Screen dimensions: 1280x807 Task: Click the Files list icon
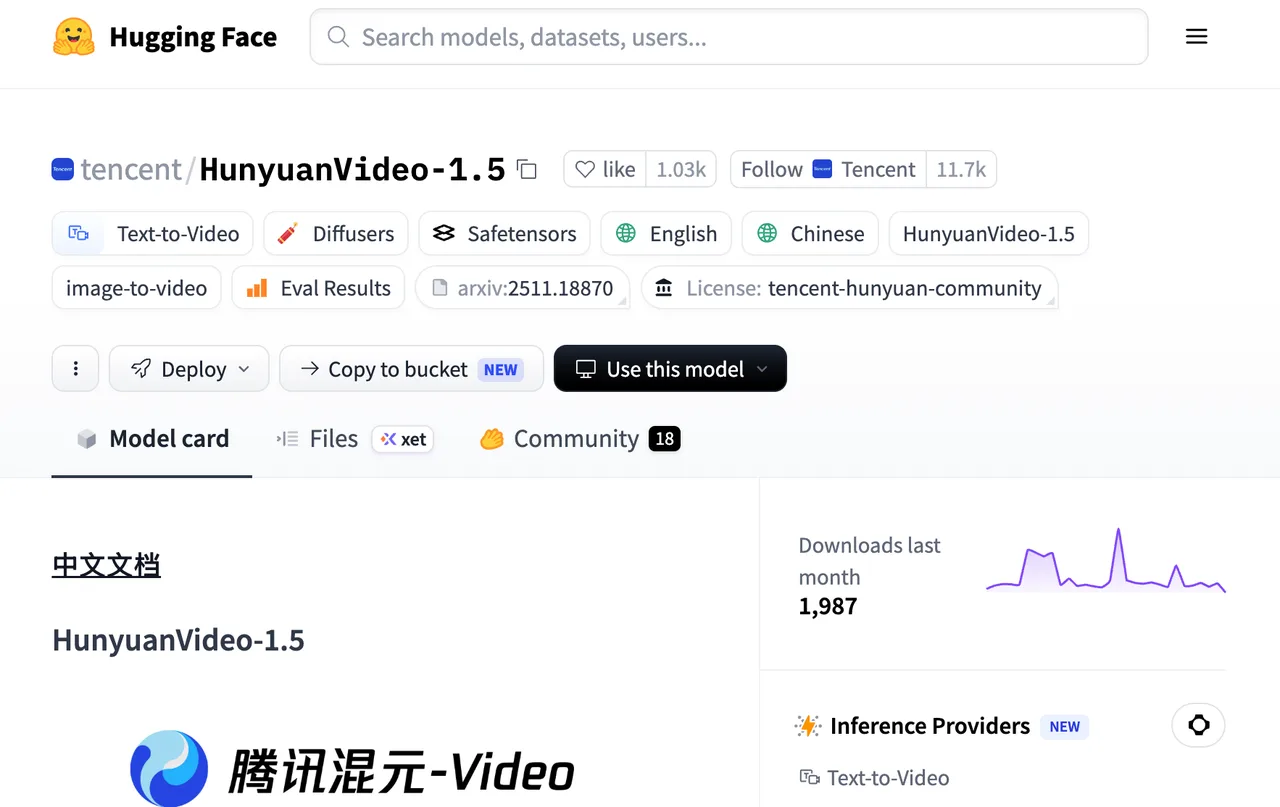pos(288,439)
